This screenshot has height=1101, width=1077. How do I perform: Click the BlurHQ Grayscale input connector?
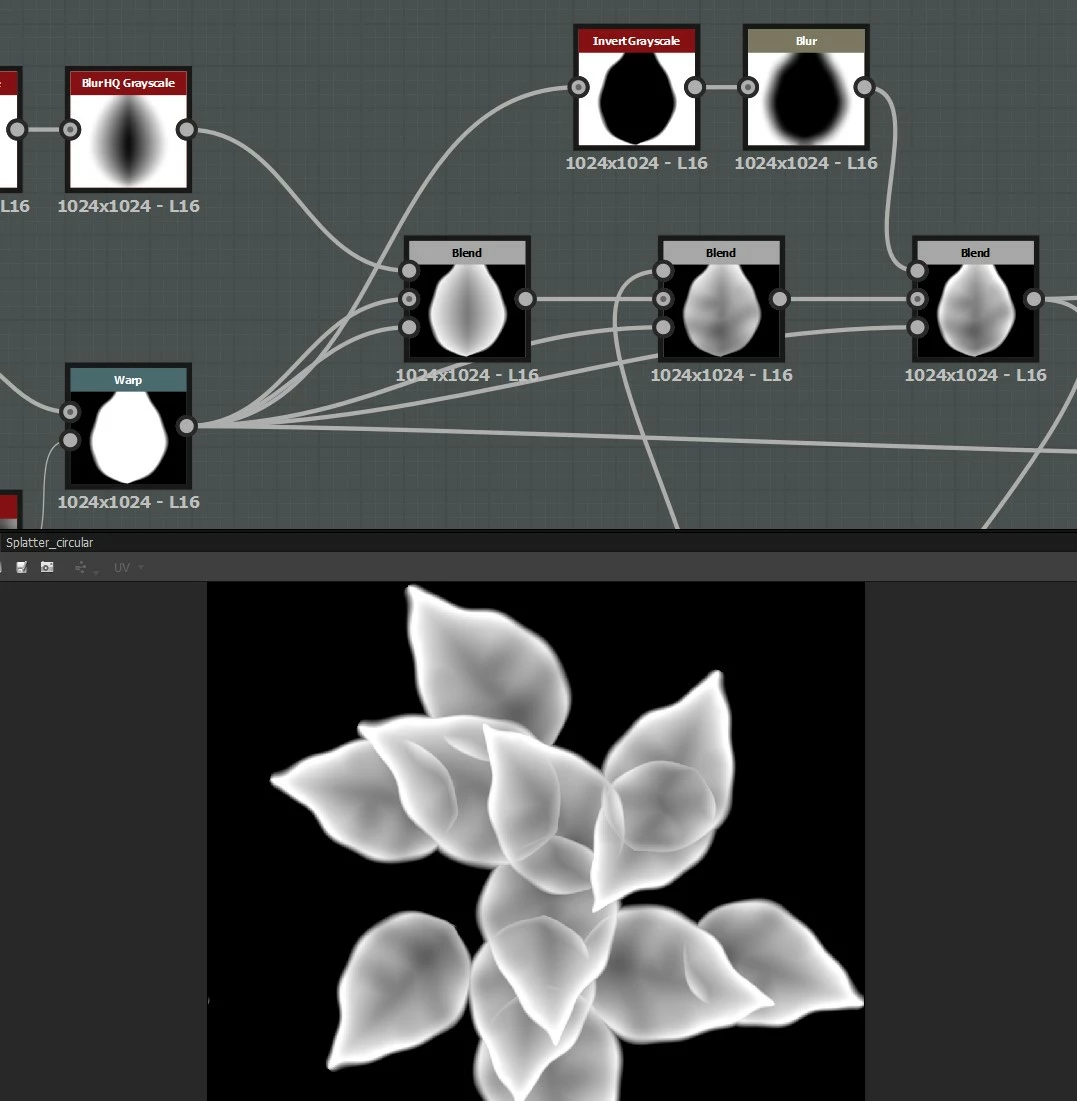pyautogui.click(x=70, y=129)
